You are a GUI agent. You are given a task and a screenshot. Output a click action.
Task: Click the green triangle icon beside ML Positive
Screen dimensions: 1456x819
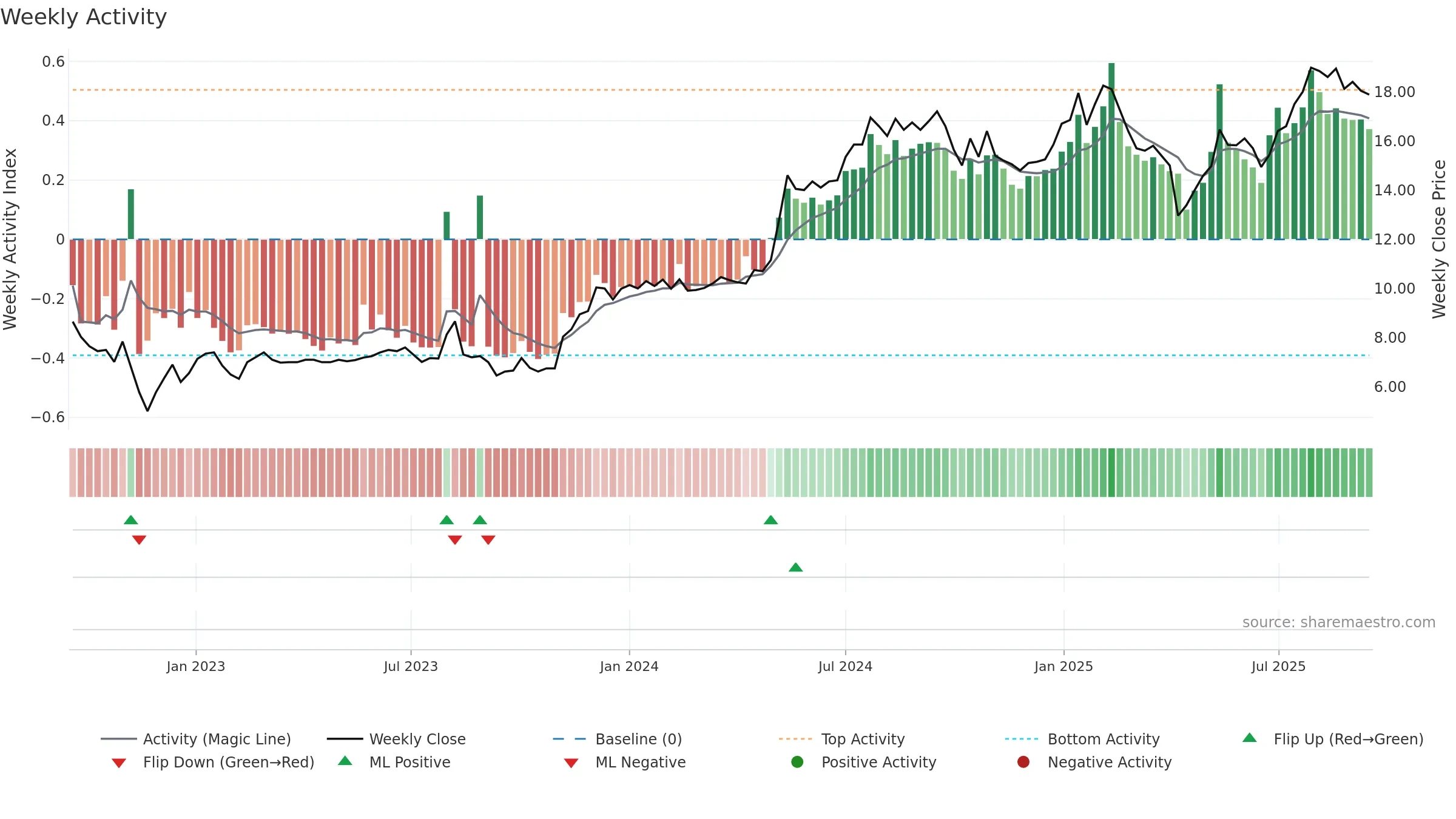345,761
